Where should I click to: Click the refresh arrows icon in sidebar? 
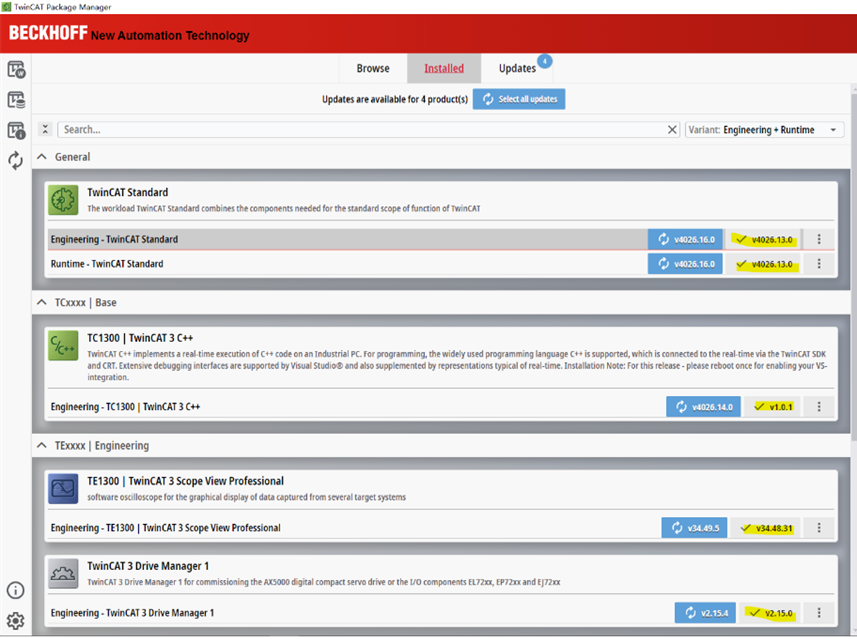[16, 160]
